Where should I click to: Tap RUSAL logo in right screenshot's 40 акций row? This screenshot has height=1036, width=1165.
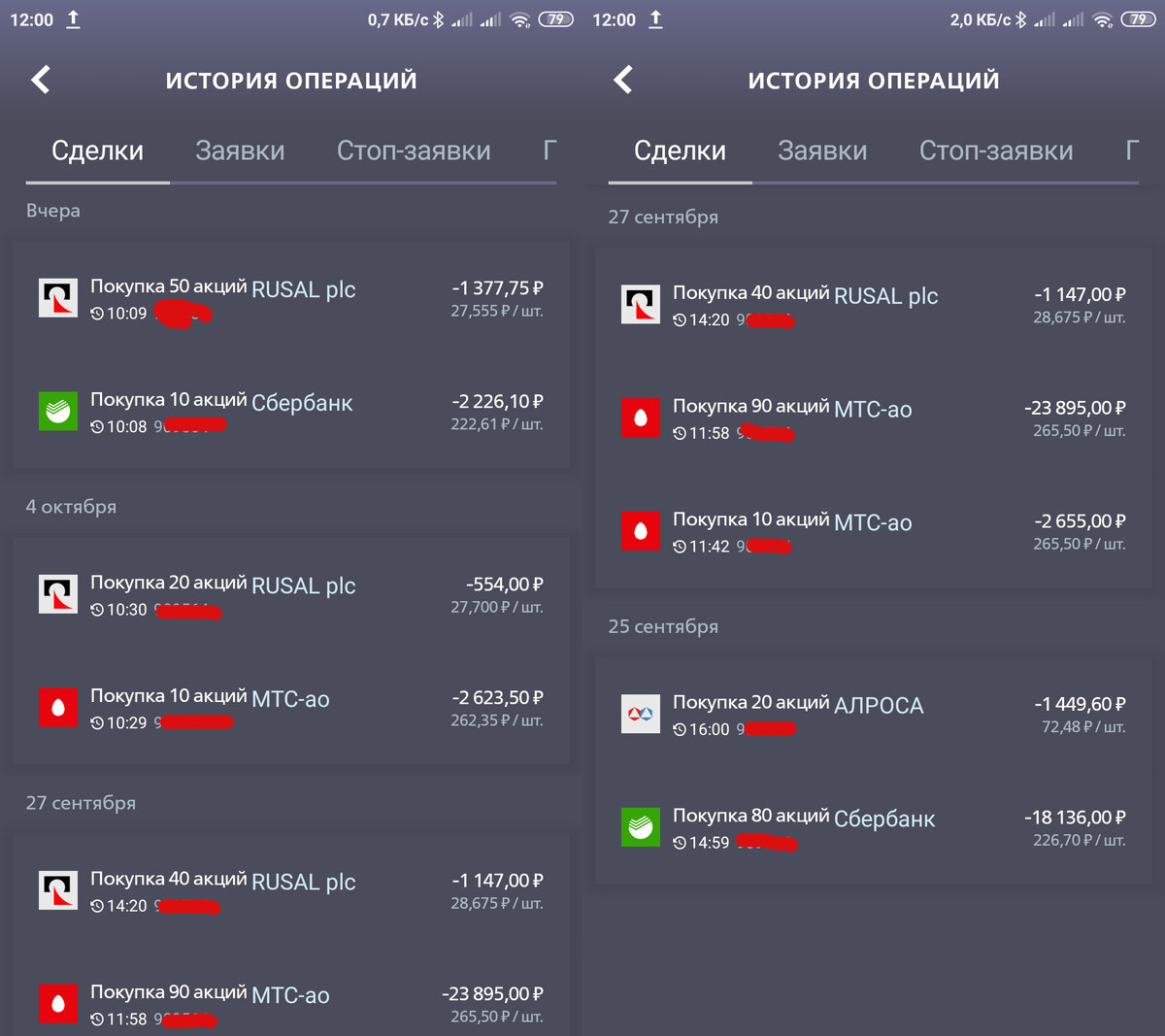click(641, 304)
